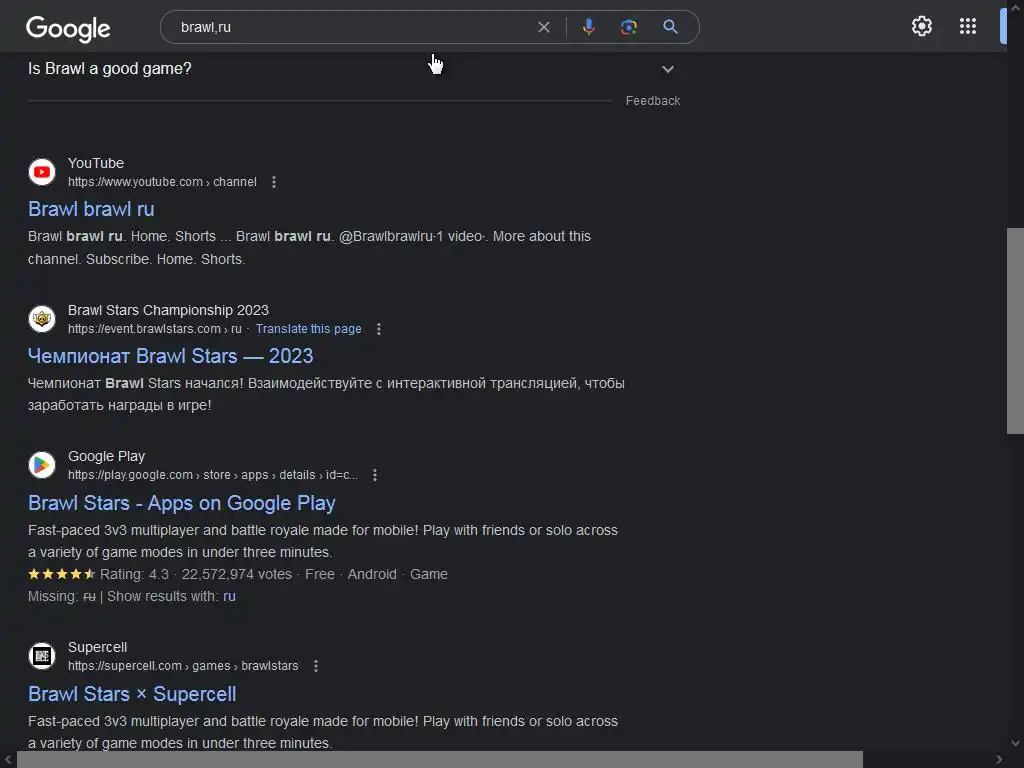Click the Google Play favicon

42,465
